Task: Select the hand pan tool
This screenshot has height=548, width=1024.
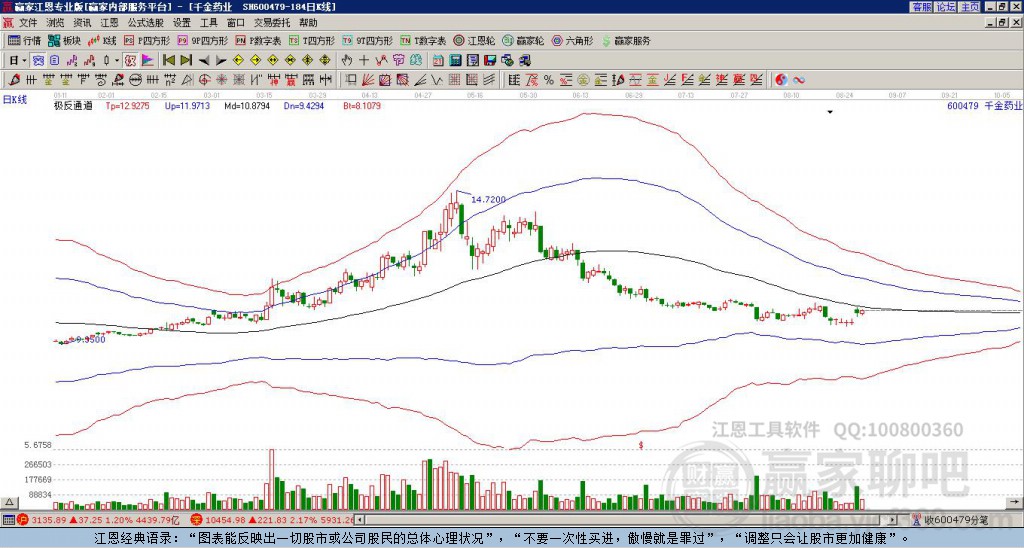Action: click(x=346, y=61)
